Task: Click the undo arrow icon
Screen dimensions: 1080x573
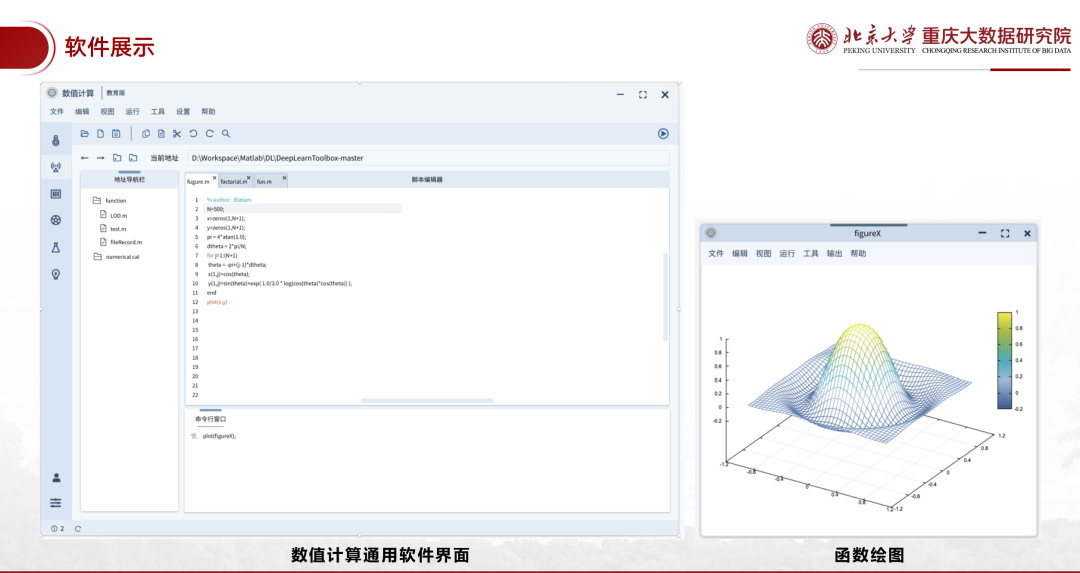Action: click(193, 134)
